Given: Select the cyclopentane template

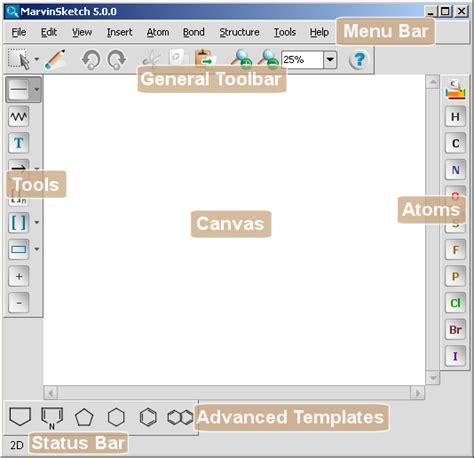Looking at the screenshot, I should click(x=84, y=417).
